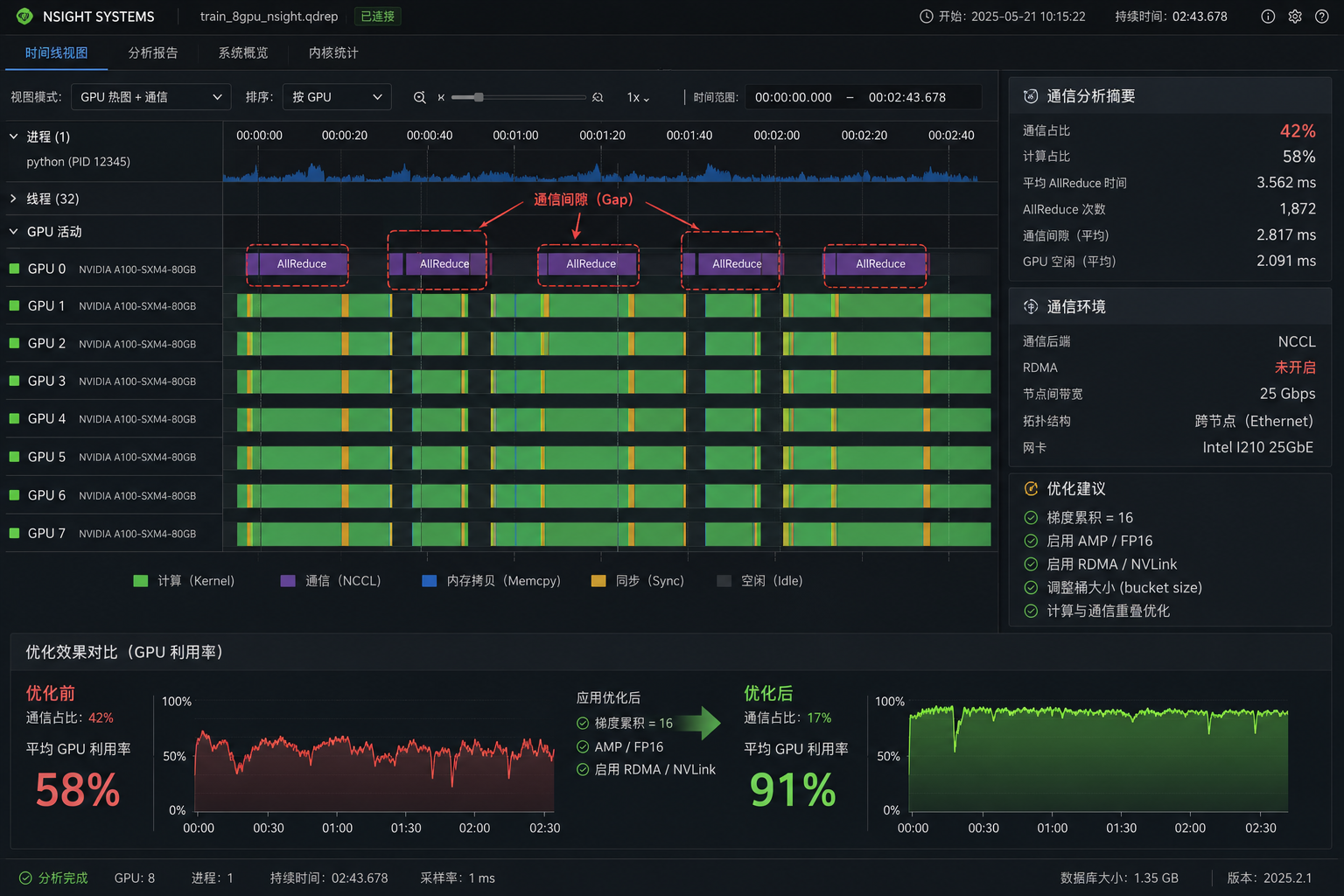
Task: Click 数据库大小: 1.35 GB in status bar
Action: click(1119, 878)
